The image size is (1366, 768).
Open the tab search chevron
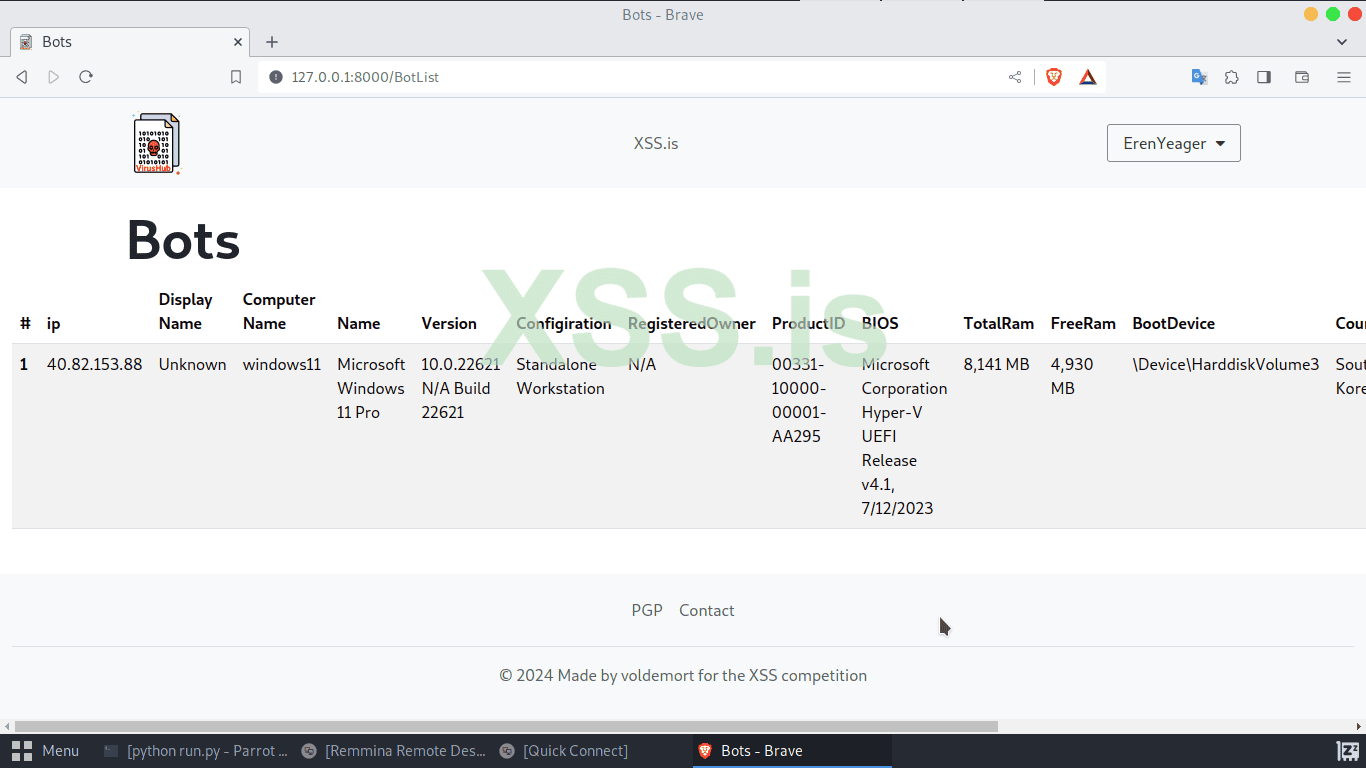pyautogui.click(x=1342, y=42)
